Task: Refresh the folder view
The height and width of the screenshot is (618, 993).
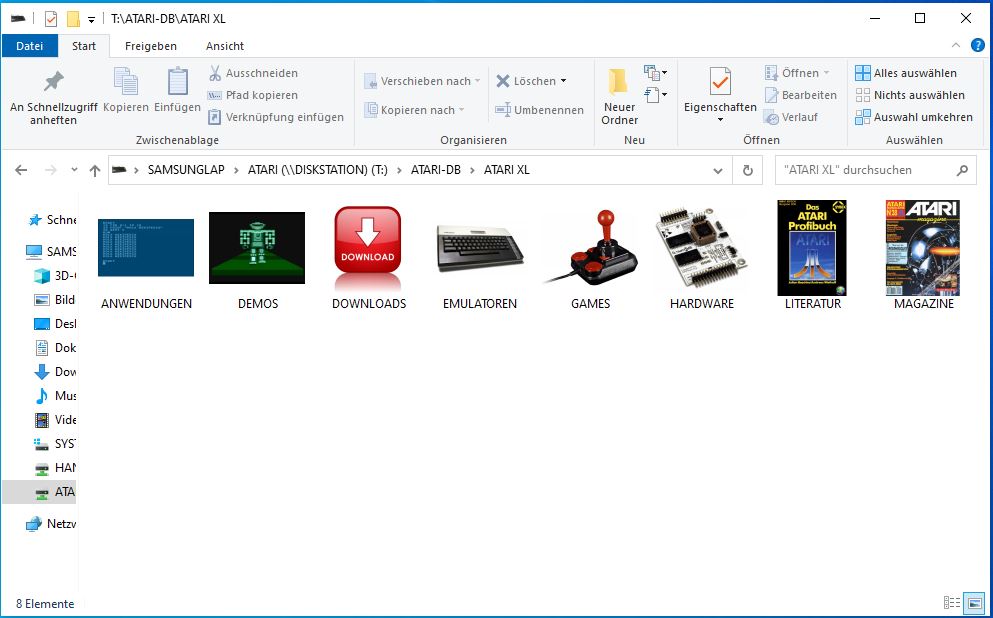Action: coord(748,170)
